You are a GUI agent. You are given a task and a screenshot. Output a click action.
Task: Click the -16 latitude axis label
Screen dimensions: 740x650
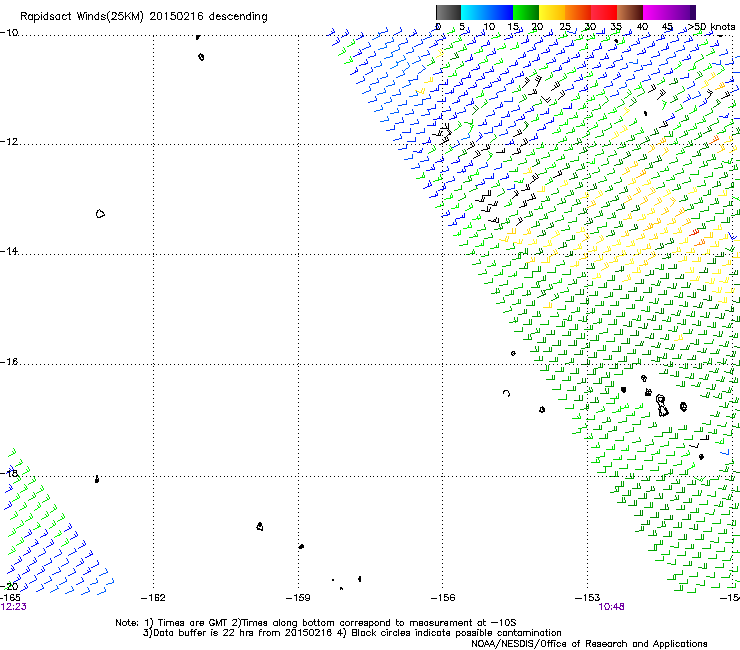(9, 362)
